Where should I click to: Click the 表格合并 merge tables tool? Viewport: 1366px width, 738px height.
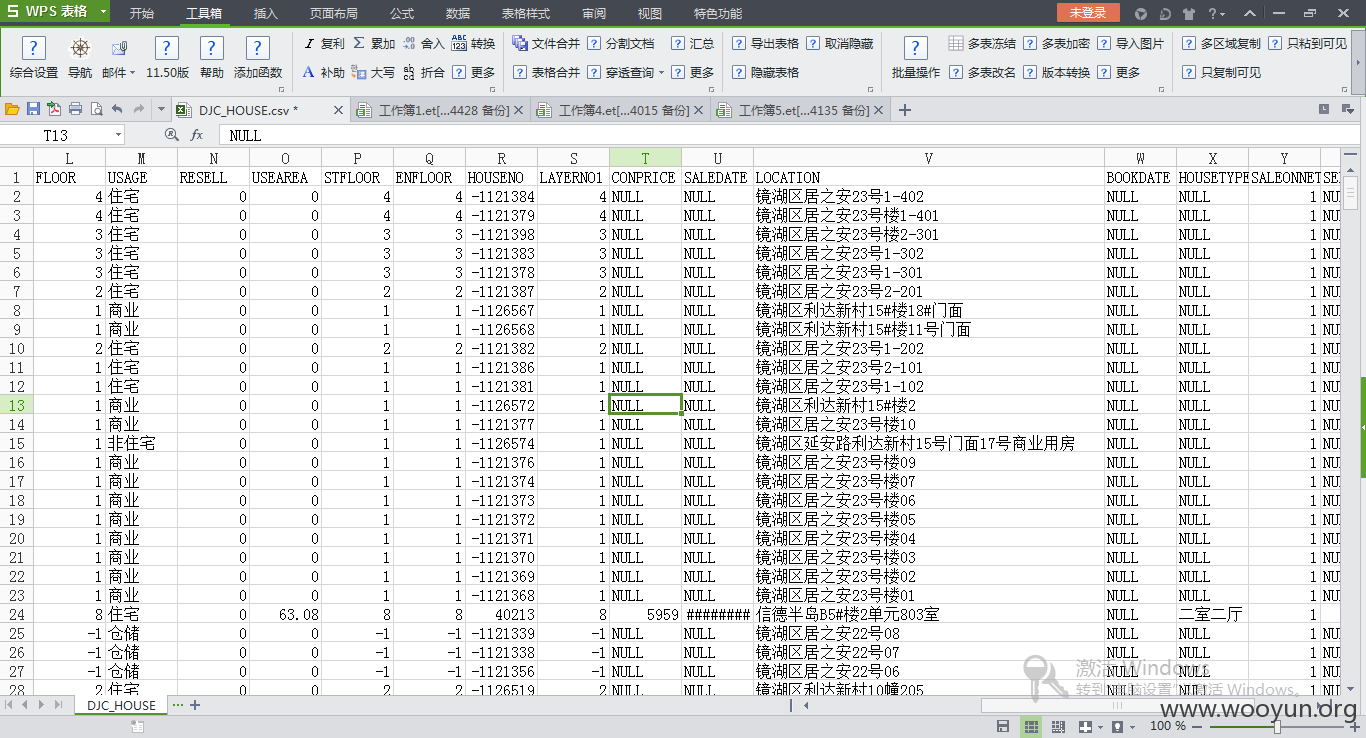tap(546, 73)
